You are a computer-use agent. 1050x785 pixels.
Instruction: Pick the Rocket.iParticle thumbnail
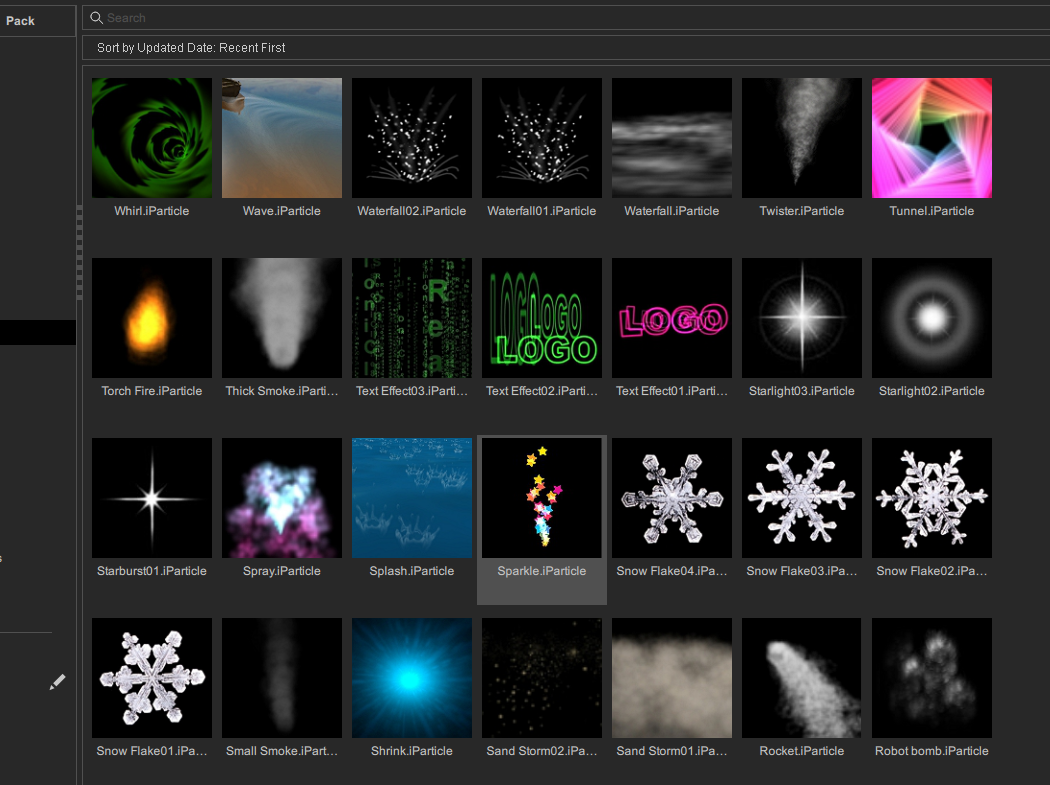(x=802, y=678)
